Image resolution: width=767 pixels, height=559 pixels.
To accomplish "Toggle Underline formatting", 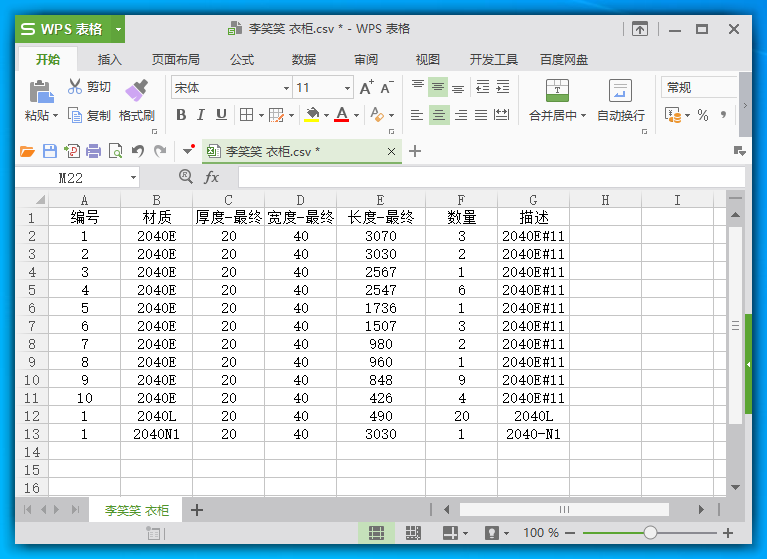I will point(221,115).
